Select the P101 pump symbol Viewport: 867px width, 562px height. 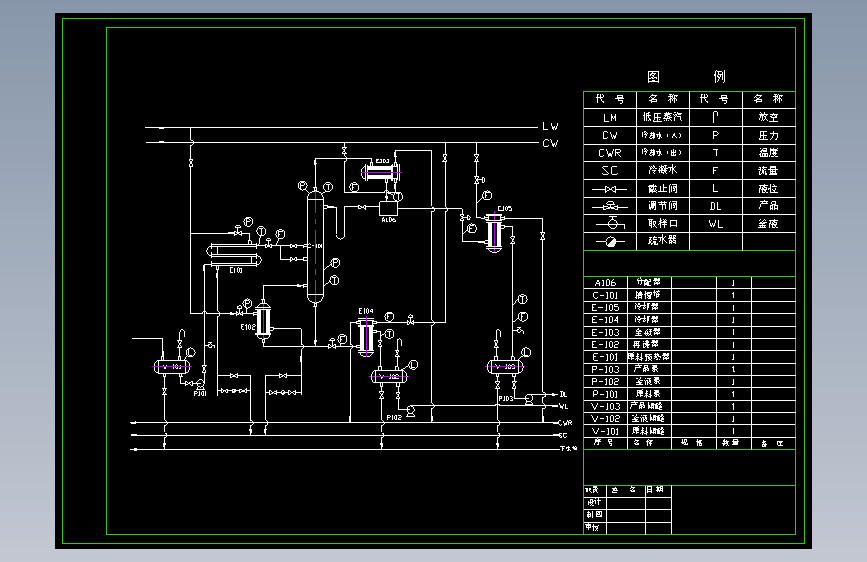click(x=200, y=383)
